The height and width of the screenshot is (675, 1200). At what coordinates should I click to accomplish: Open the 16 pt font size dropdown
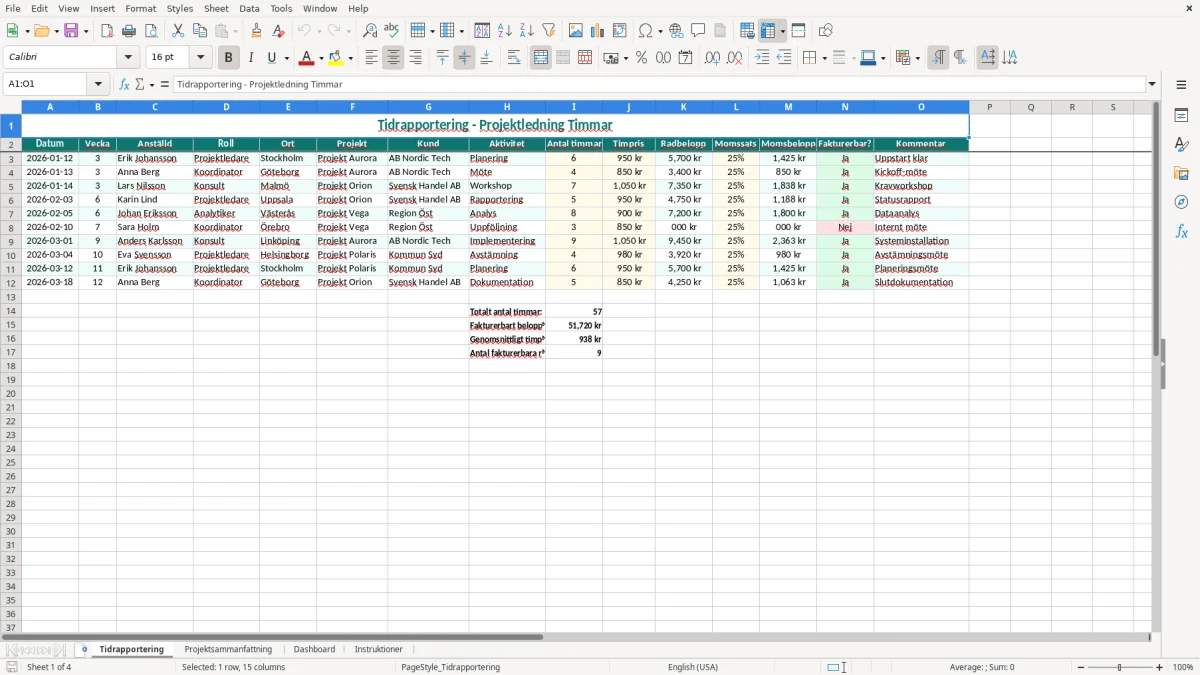(x=200, y=58)
